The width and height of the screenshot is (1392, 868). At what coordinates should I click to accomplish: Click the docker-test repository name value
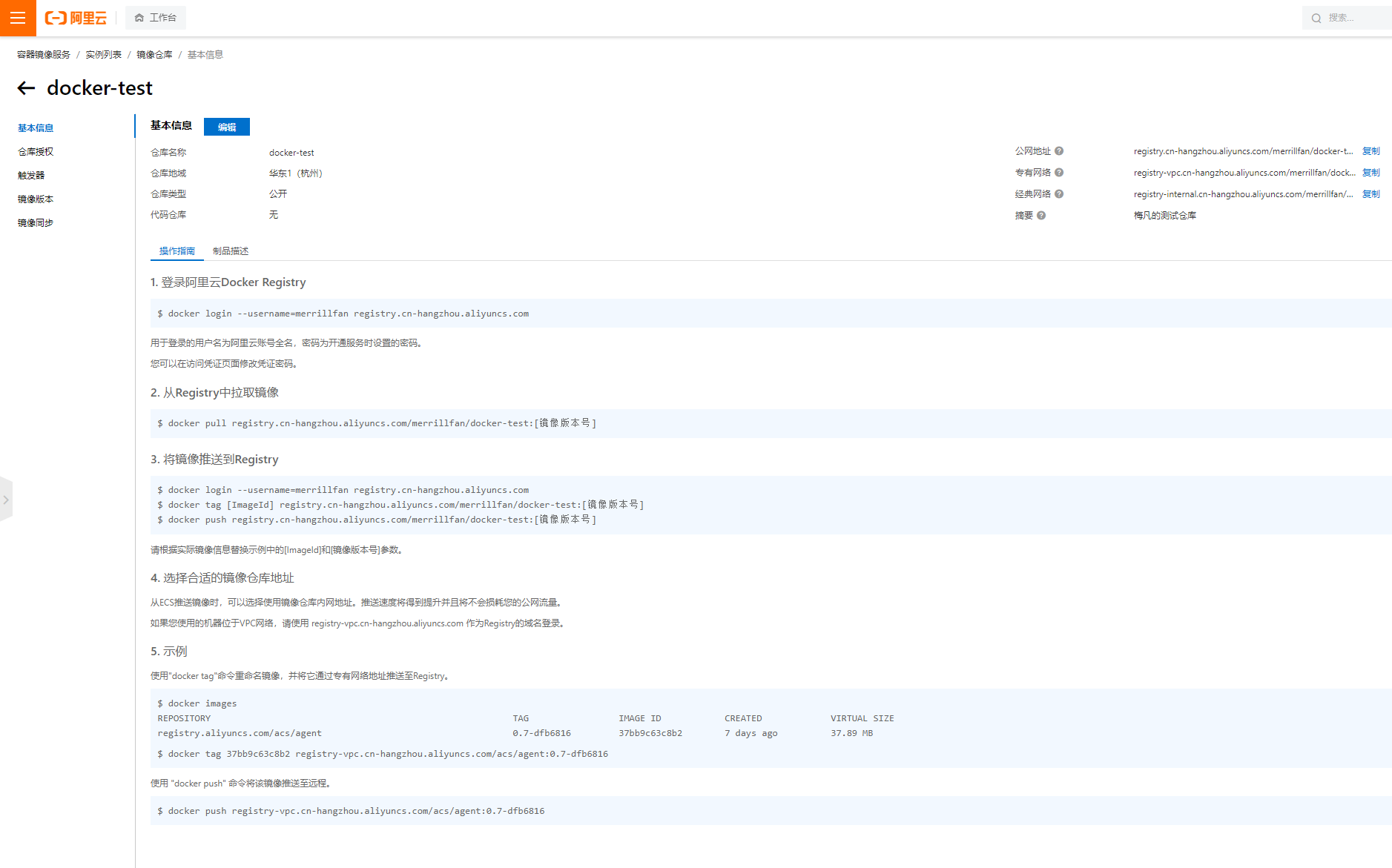pyautogui.click(x=291, y=153)
